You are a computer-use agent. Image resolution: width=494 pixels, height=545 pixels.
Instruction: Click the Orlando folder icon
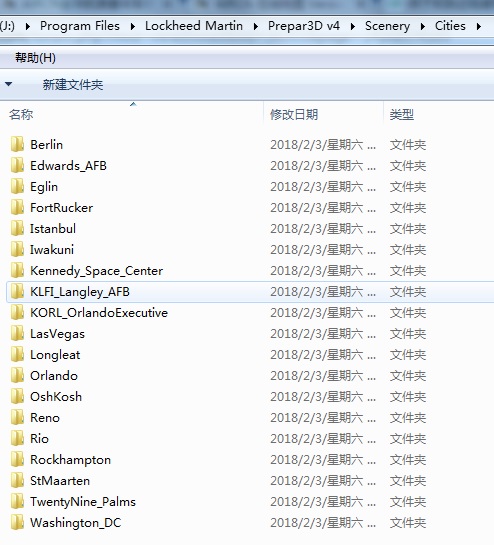(x=17, y=376)
